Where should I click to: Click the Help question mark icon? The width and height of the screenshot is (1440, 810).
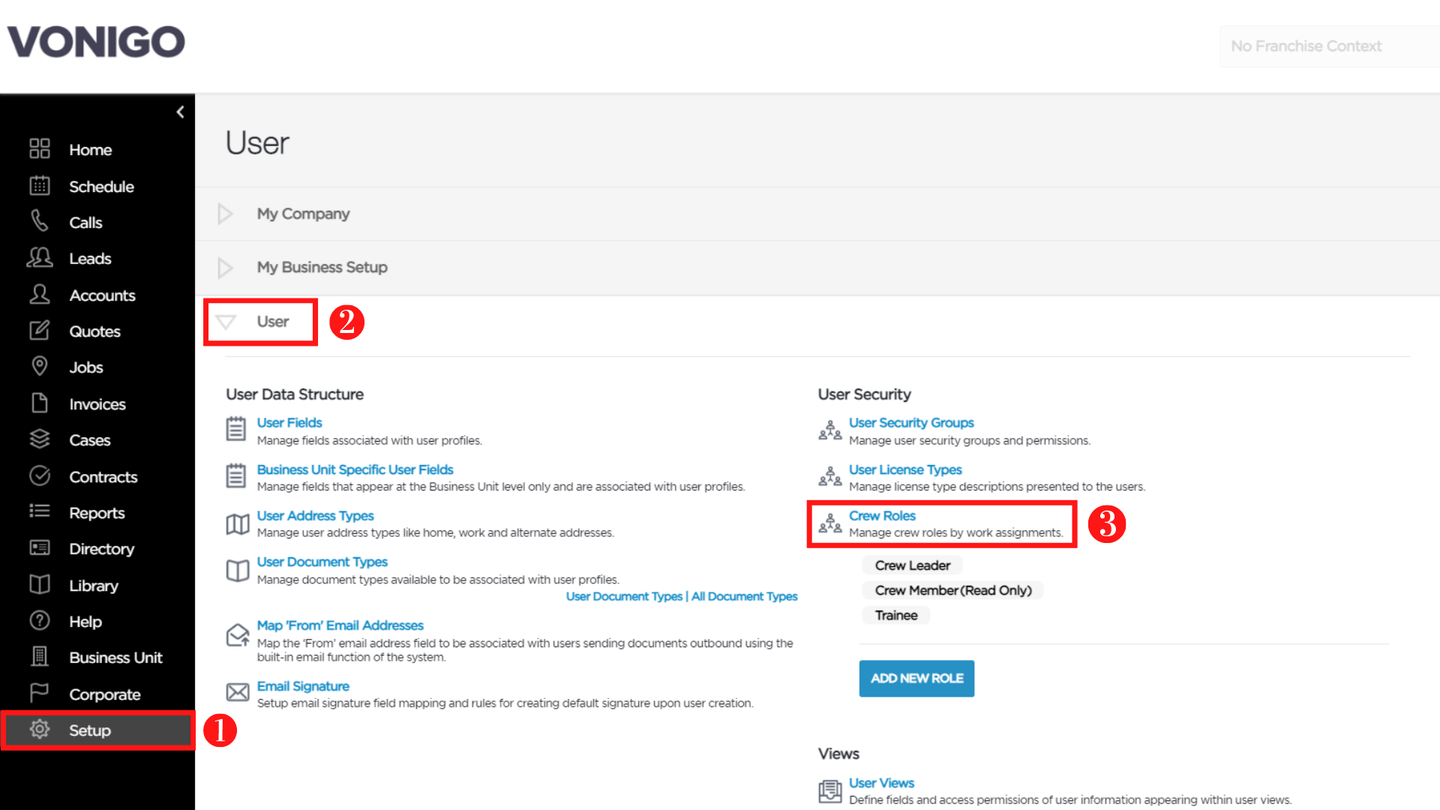coord(39,621)
